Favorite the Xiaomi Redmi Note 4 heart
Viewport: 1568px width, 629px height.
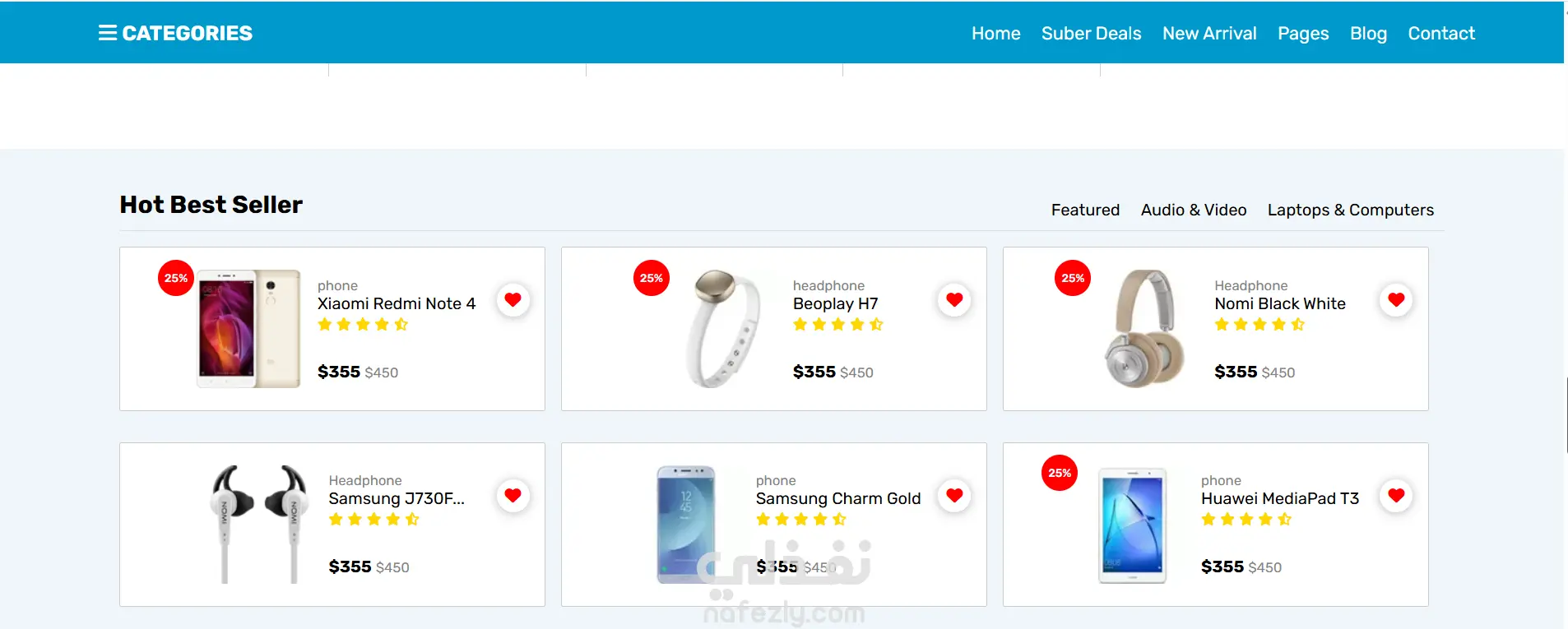point(513,300)
